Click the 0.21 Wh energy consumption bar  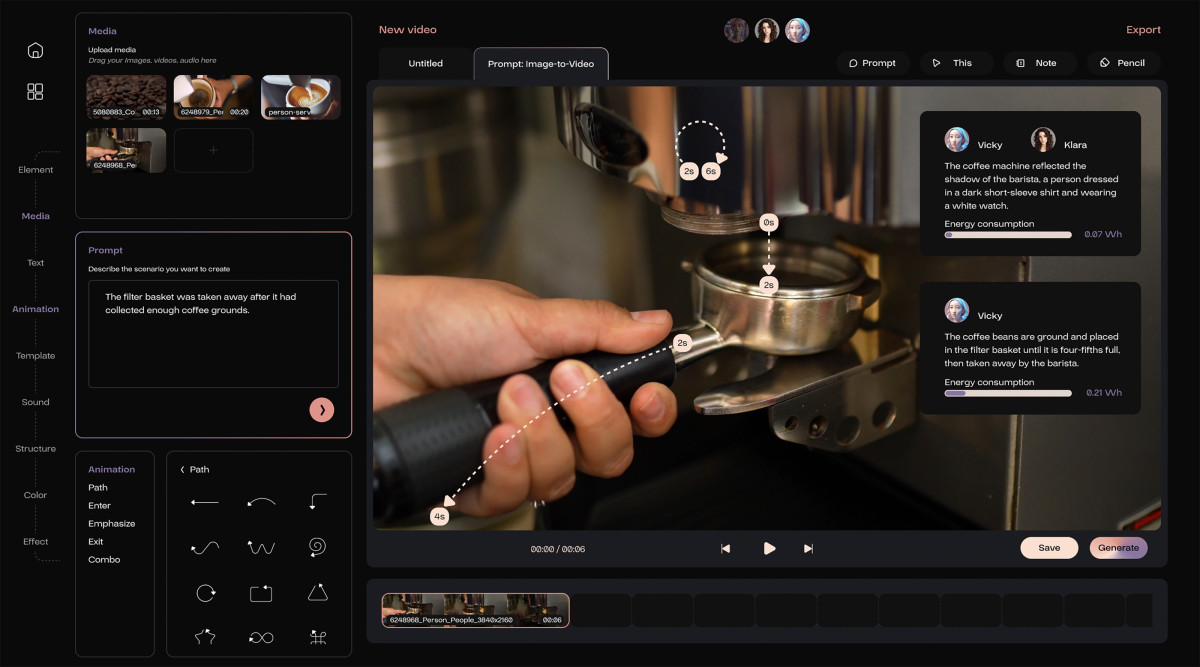pyautogui.click(x=1008, y=393)
